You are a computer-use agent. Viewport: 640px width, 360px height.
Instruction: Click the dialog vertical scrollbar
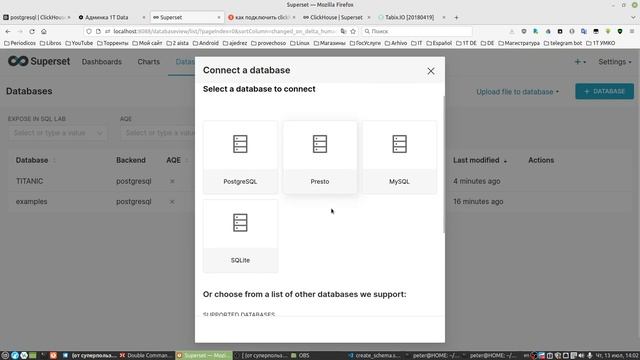(x=444, y=164)
